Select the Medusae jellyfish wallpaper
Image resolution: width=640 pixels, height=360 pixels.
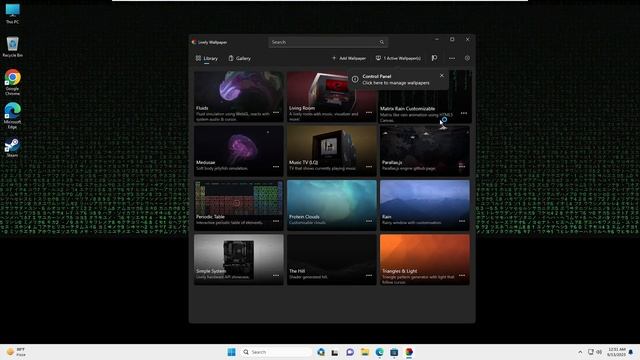(x=238, y=151)
